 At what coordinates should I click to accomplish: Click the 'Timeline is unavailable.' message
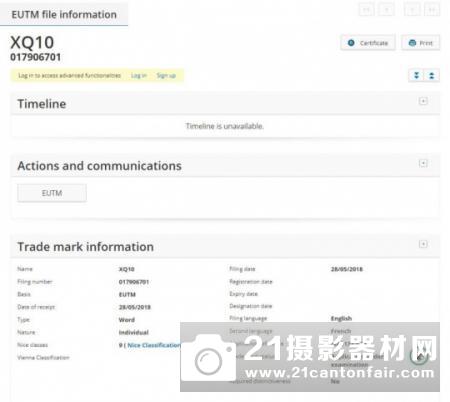pyautogui.click(x=225, y=126)
